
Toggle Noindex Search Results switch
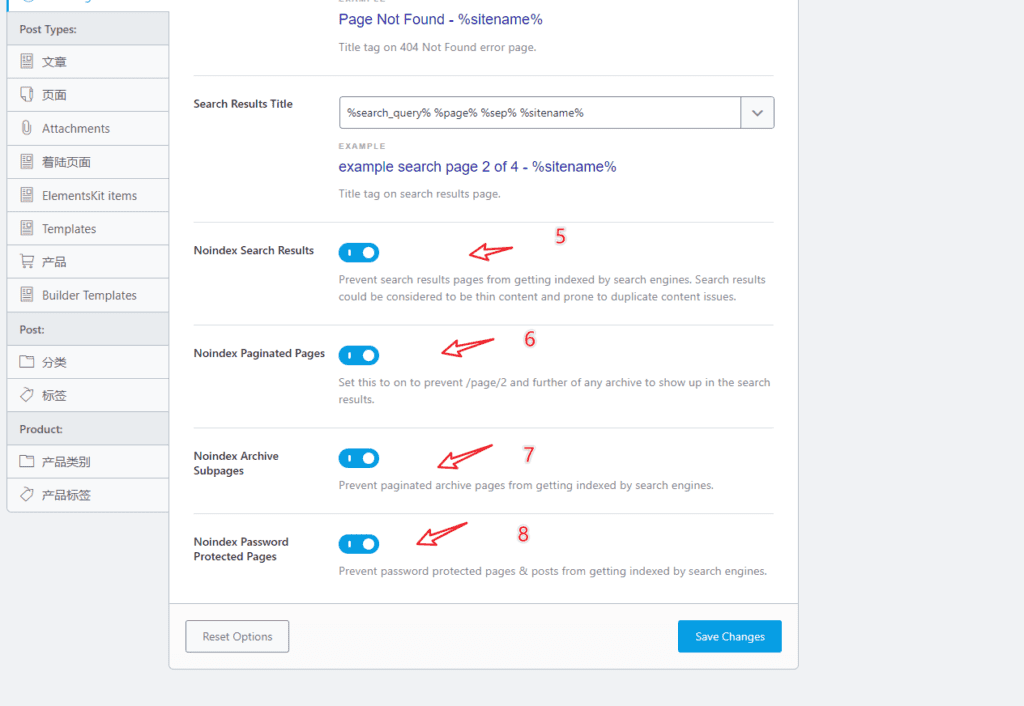pyautogui.click(x=359, y=252)
